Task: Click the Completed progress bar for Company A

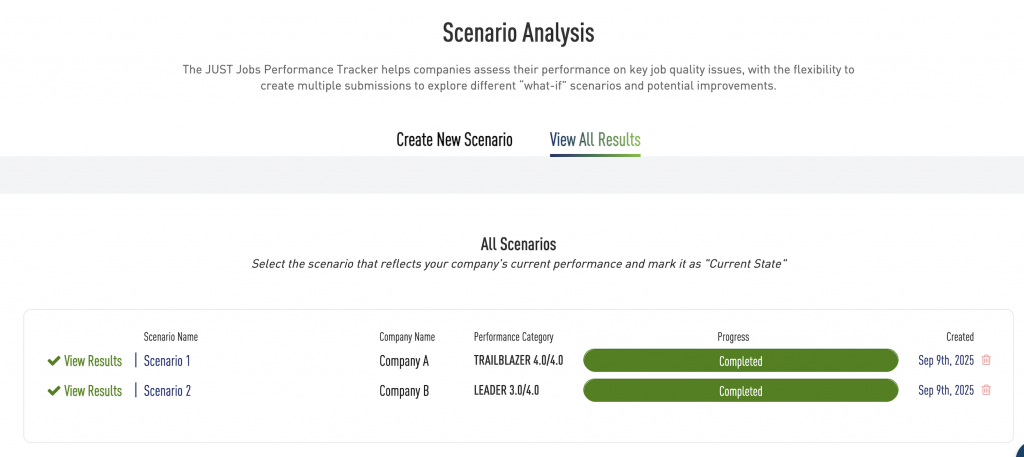Action: (x=741, y=360)
